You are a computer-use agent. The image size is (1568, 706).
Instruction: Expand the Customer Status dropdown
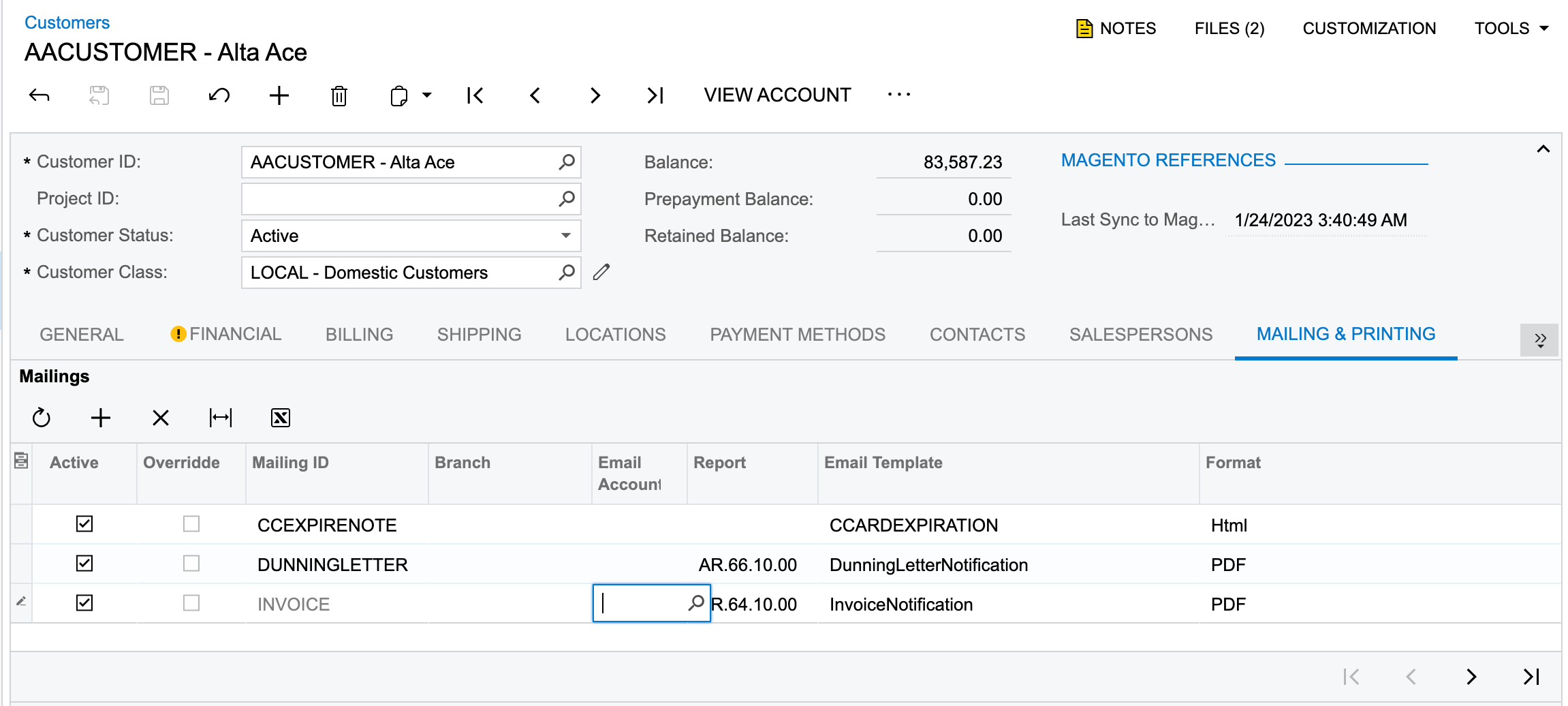click(x=565, y=235)
